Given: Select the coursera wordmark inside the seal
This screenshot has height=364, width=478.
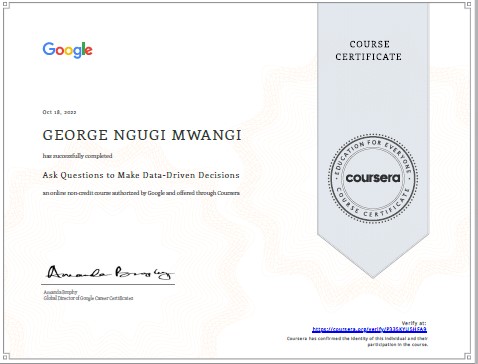Looking at the screenshot, I should coord(373,178).
